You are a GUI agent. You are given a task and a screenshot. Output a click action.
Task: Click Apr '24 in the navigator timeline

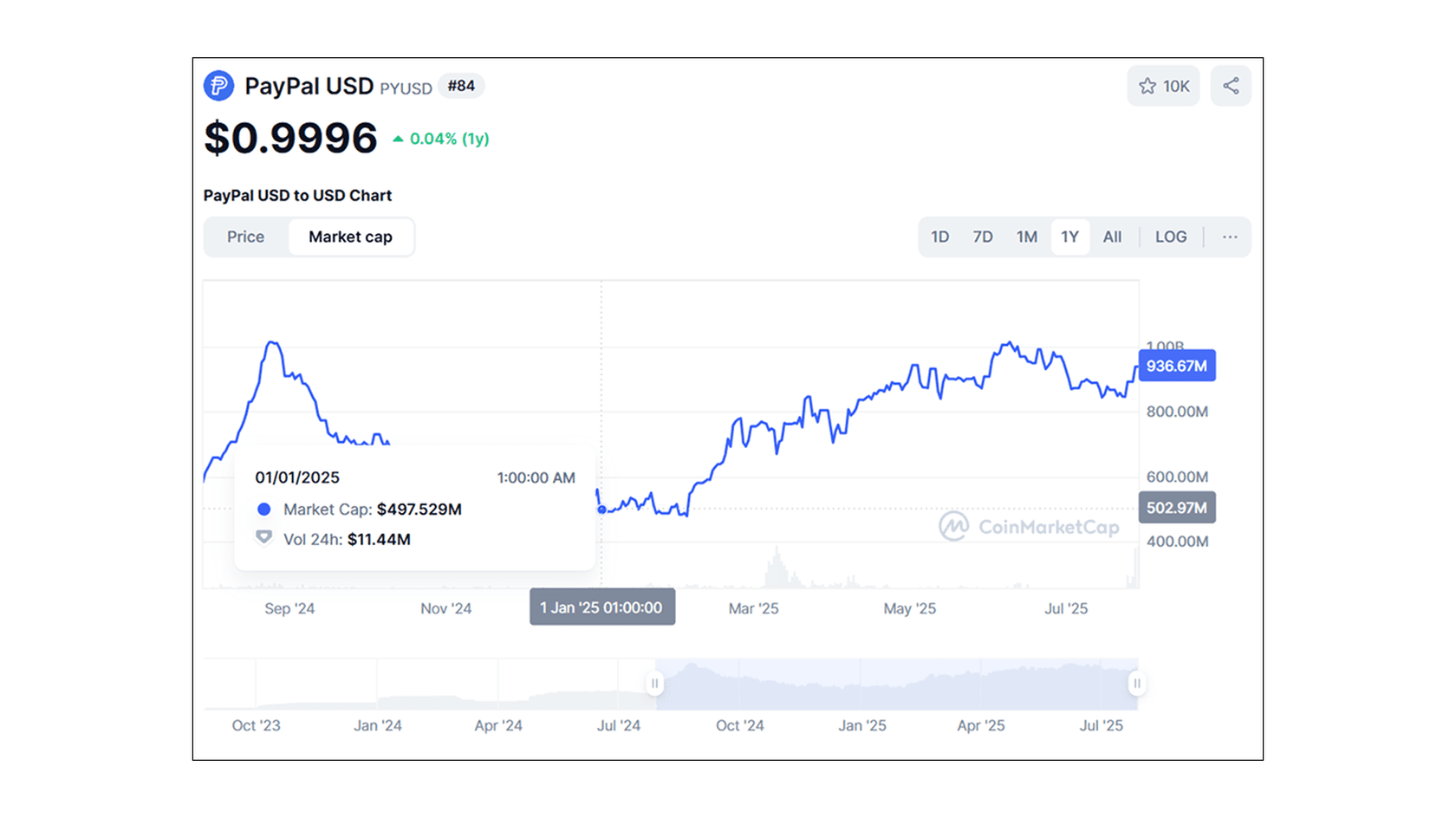(498, 725)
